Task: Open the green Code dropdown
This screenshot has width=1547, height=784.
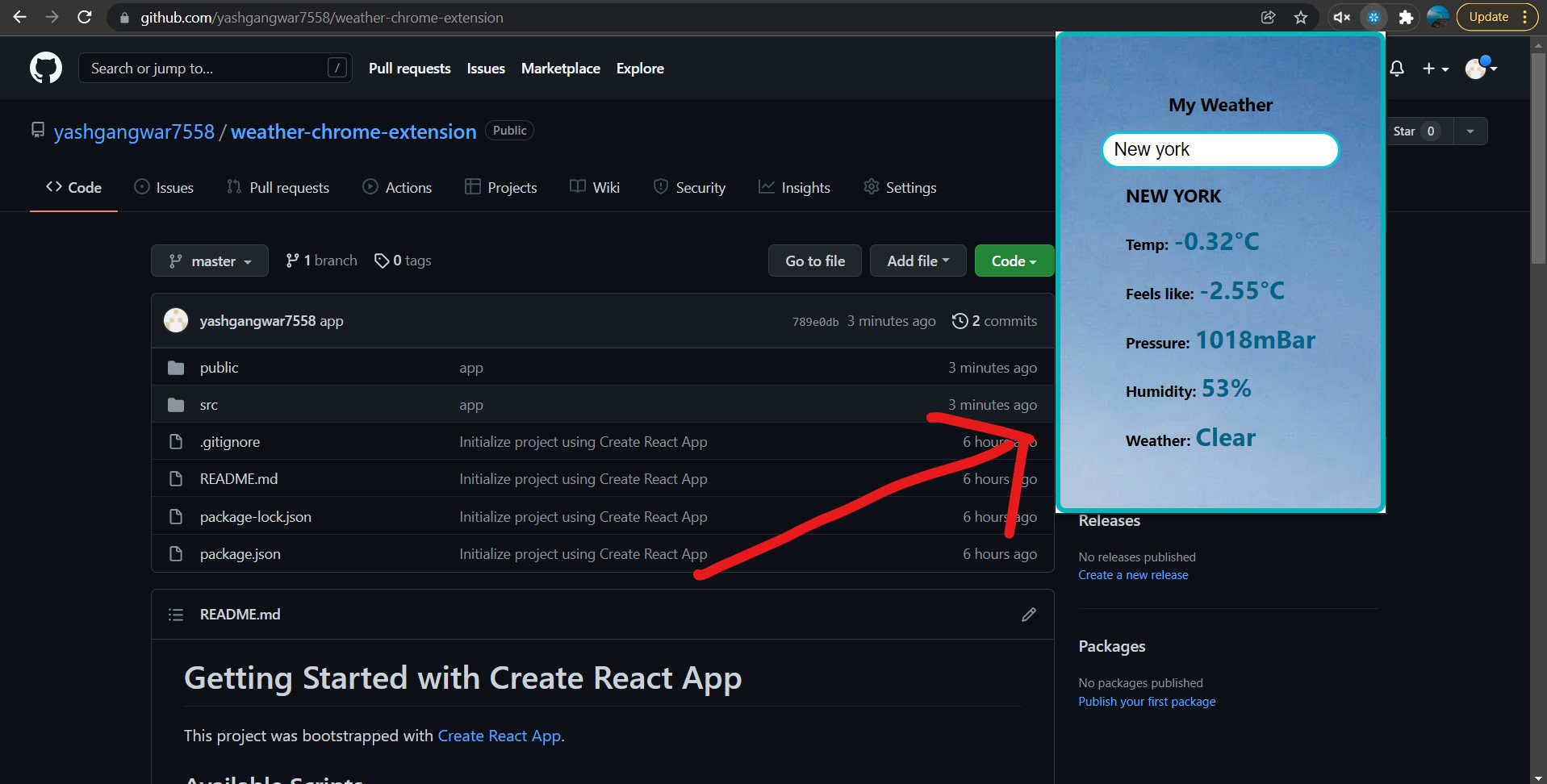Action: [x=1014, y=261]
